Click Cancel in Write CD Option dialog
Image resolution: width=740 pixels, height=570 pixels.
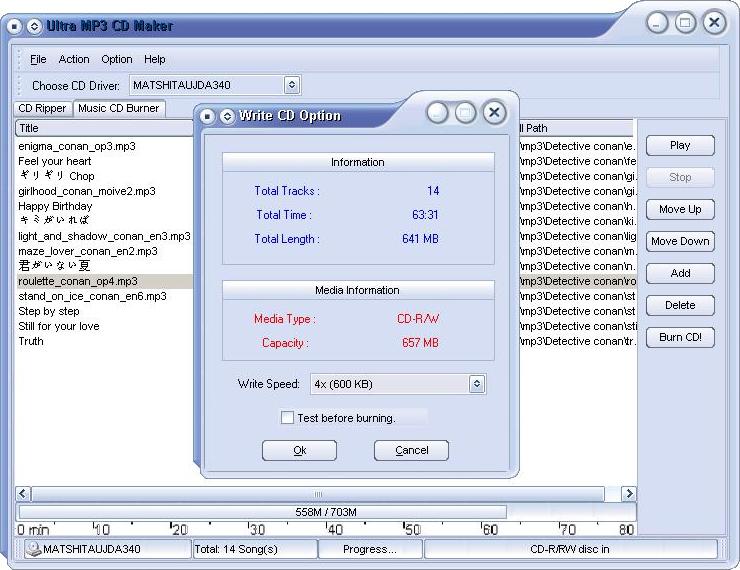pos(412,450)
